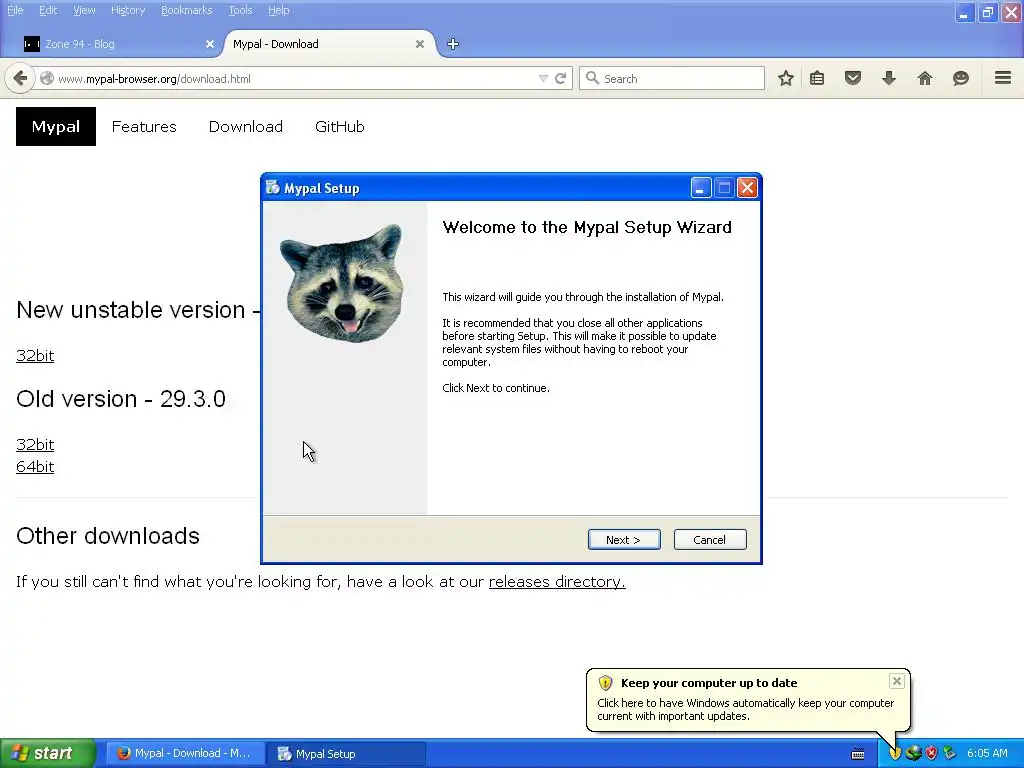Image resolution: width=1024 pixels, height=768 pixels.
Task: Cancel the Mypal Setup wizard
Action: (x=710, y=539)
